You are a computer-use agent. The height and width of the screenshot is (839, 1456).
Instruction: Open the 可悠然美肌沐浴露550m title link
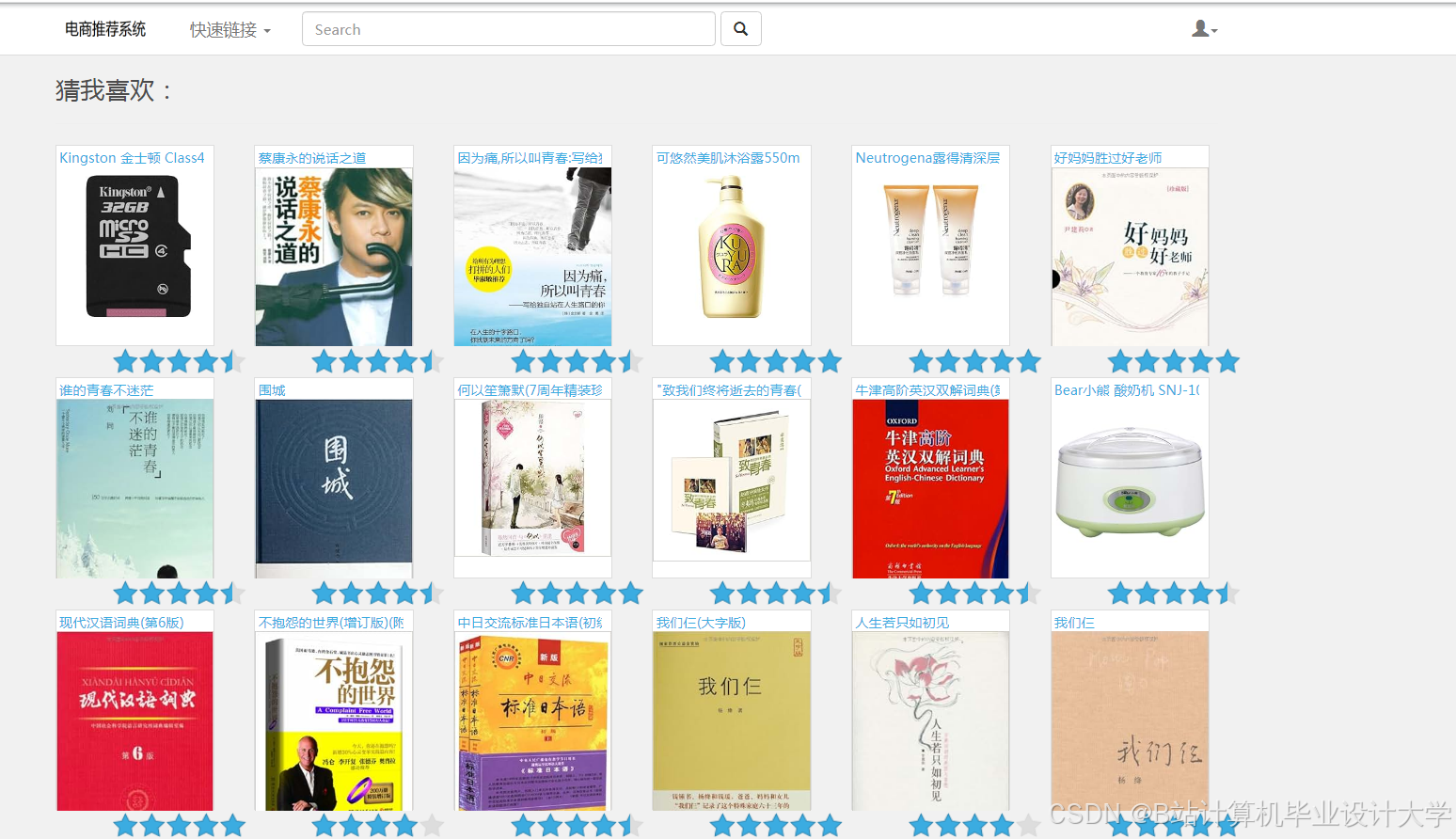[x=728, y=158]
